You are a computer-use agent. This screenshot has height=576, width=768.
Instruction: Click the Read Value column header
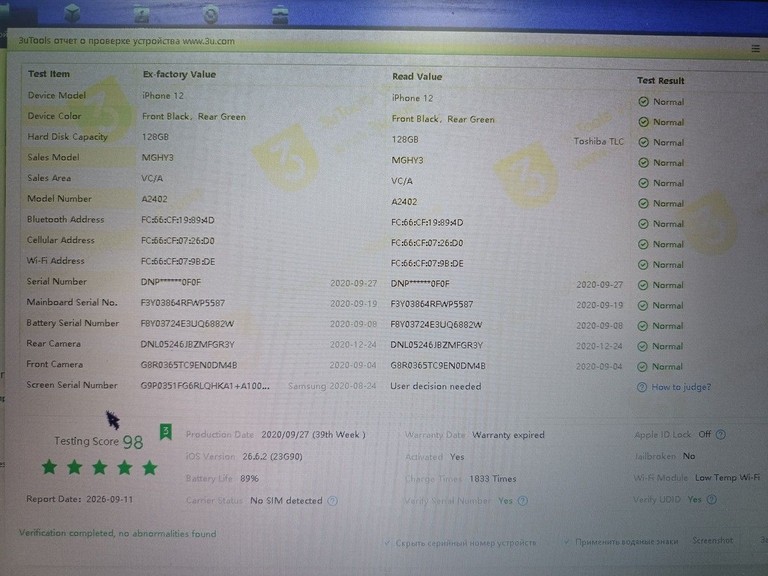tap(417, 76)
